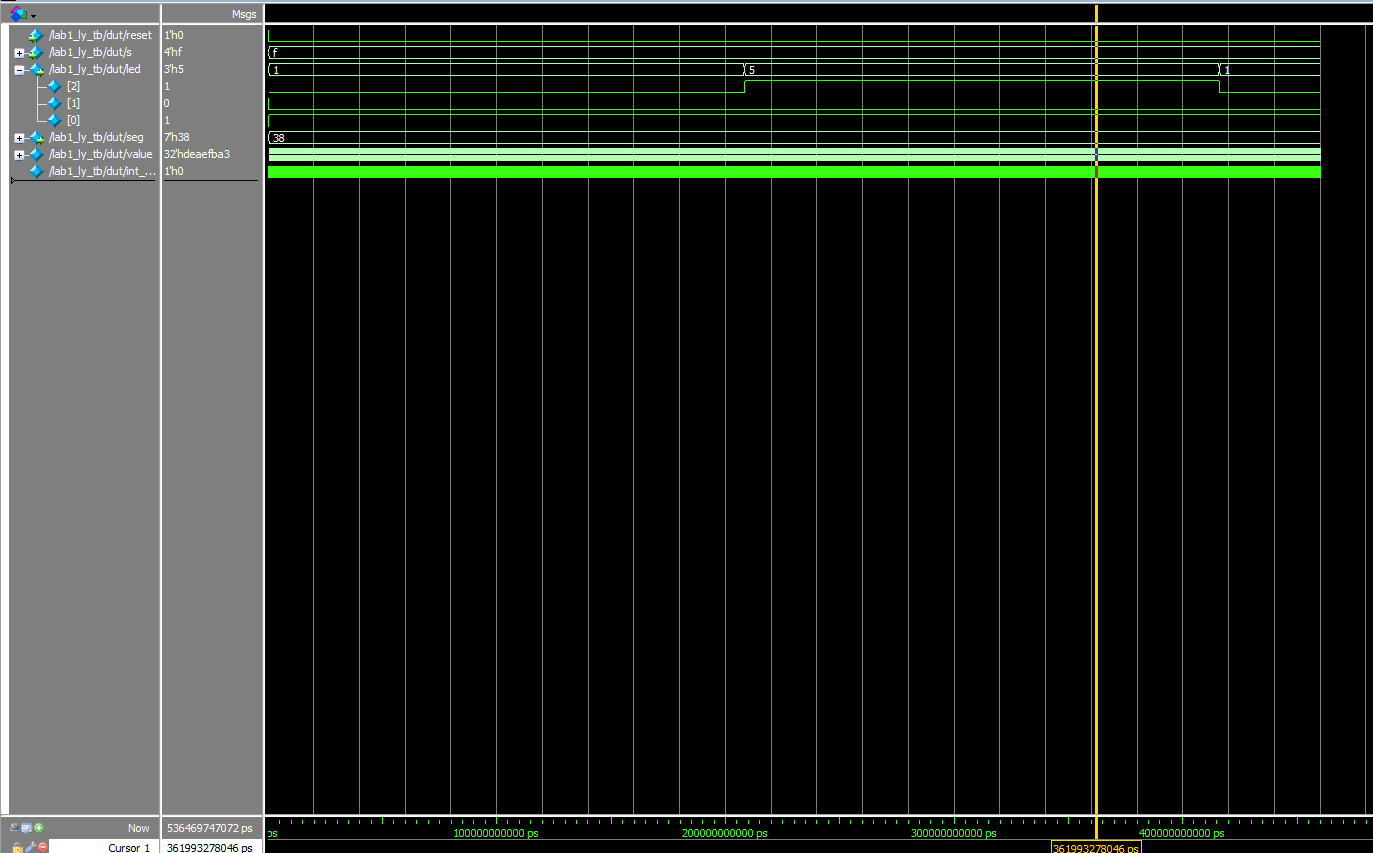
Task: Open the dropdown arrow beside the header icon
Action: 33,16
